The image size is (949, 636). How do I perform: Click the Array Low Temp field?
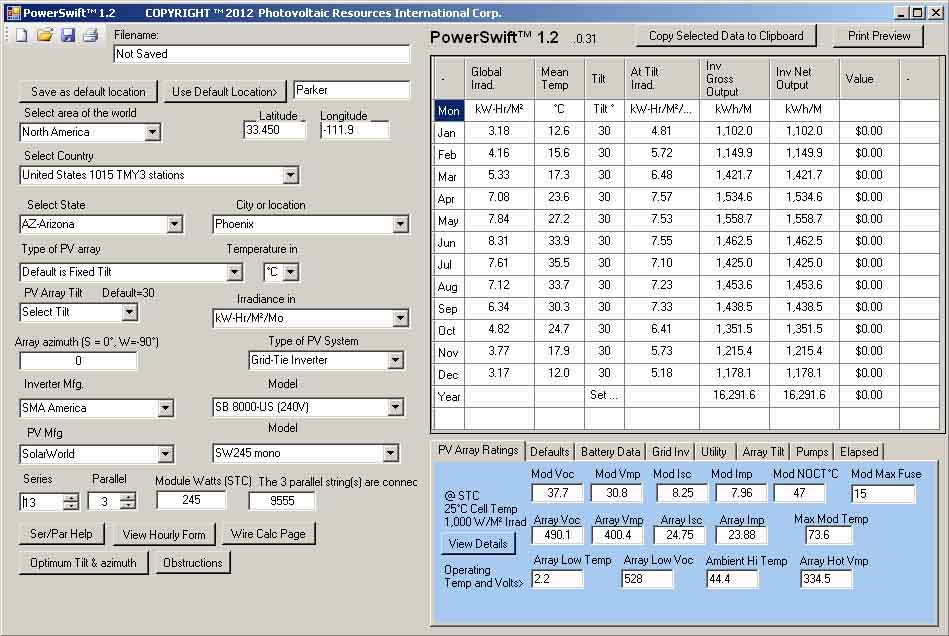(x=557, y=579)
